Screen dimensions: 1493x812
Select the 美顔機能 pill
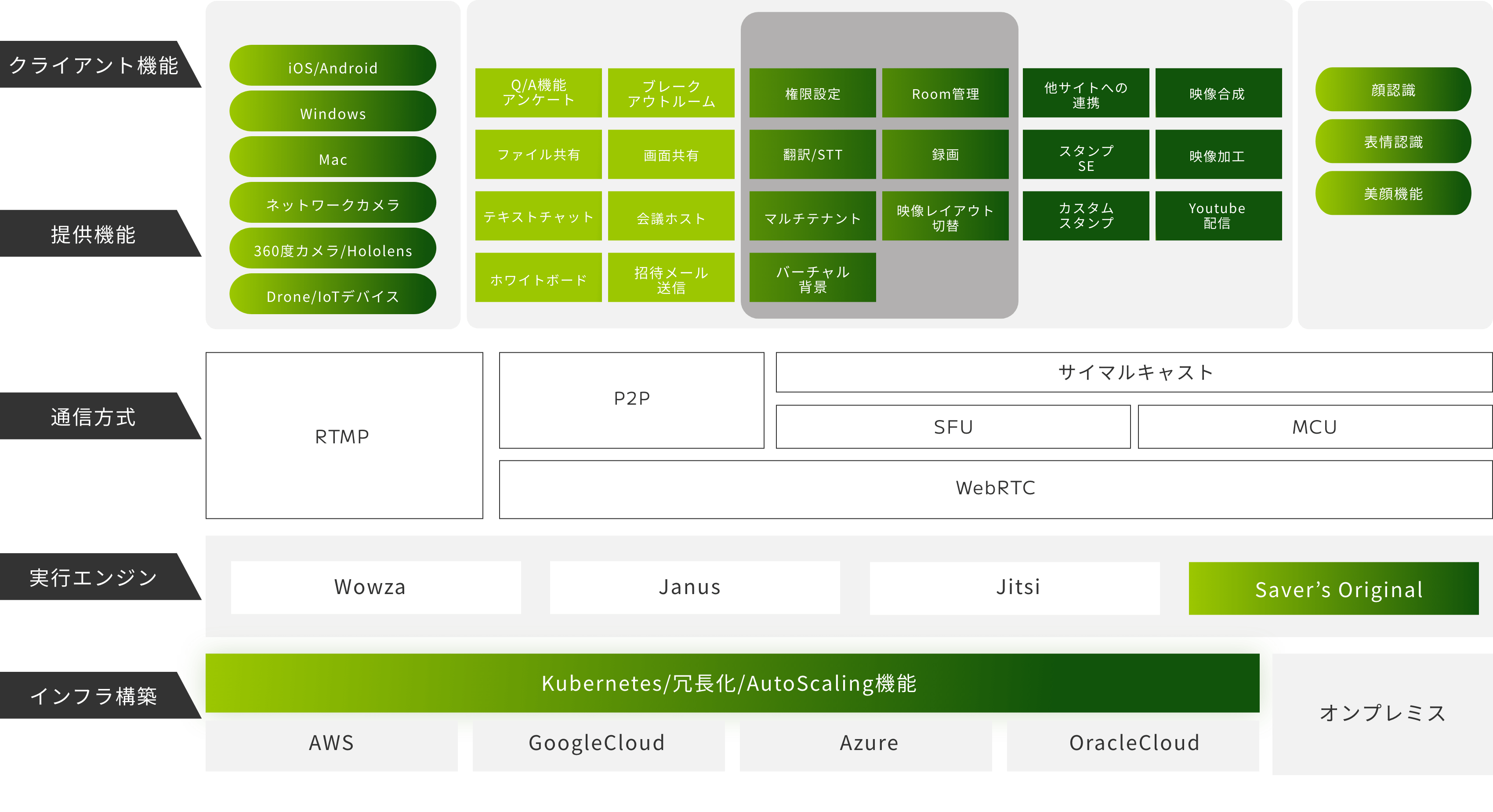[1393, 193]
